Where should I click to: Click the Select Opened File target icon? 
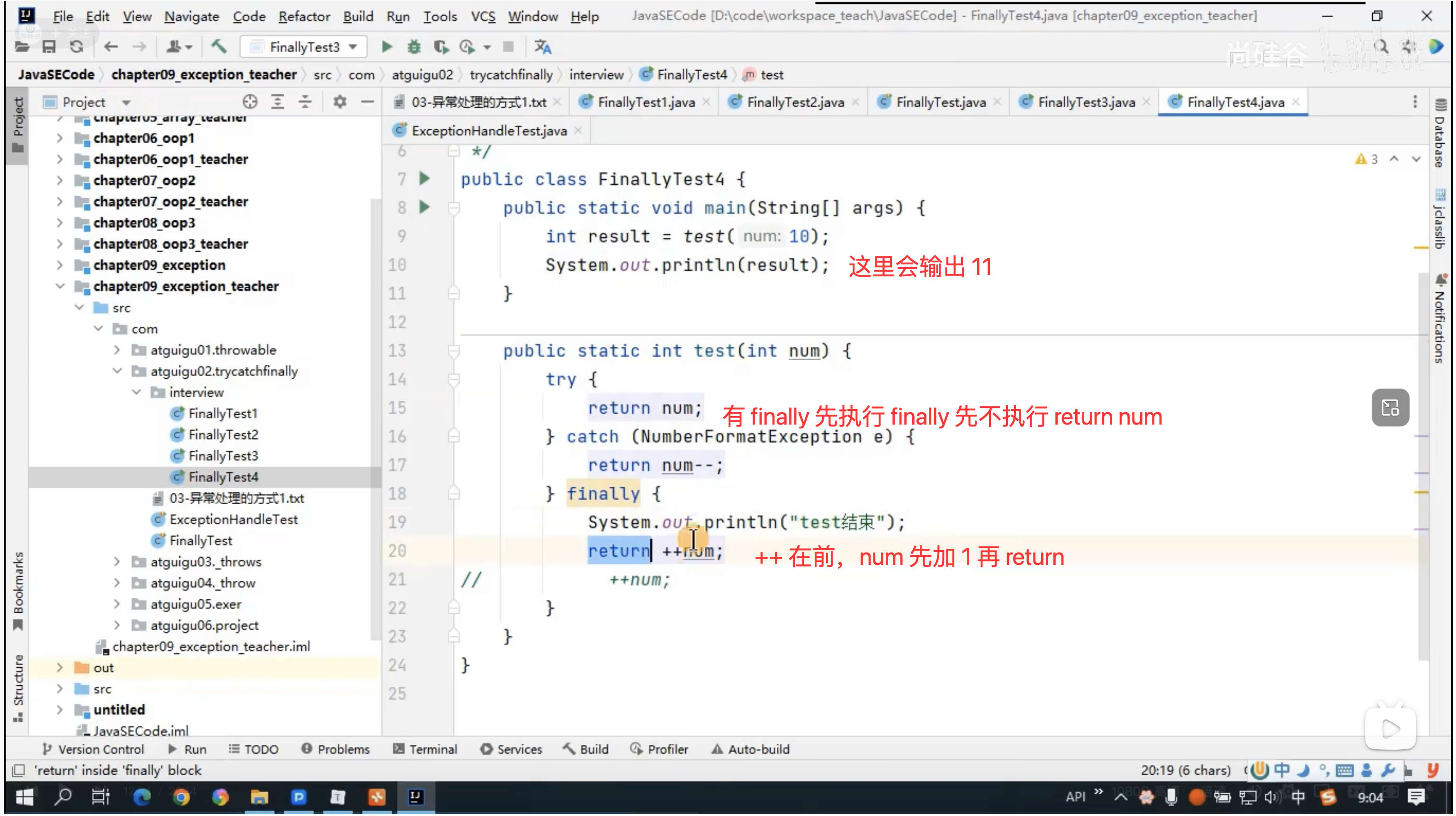(x=250, y=102)
